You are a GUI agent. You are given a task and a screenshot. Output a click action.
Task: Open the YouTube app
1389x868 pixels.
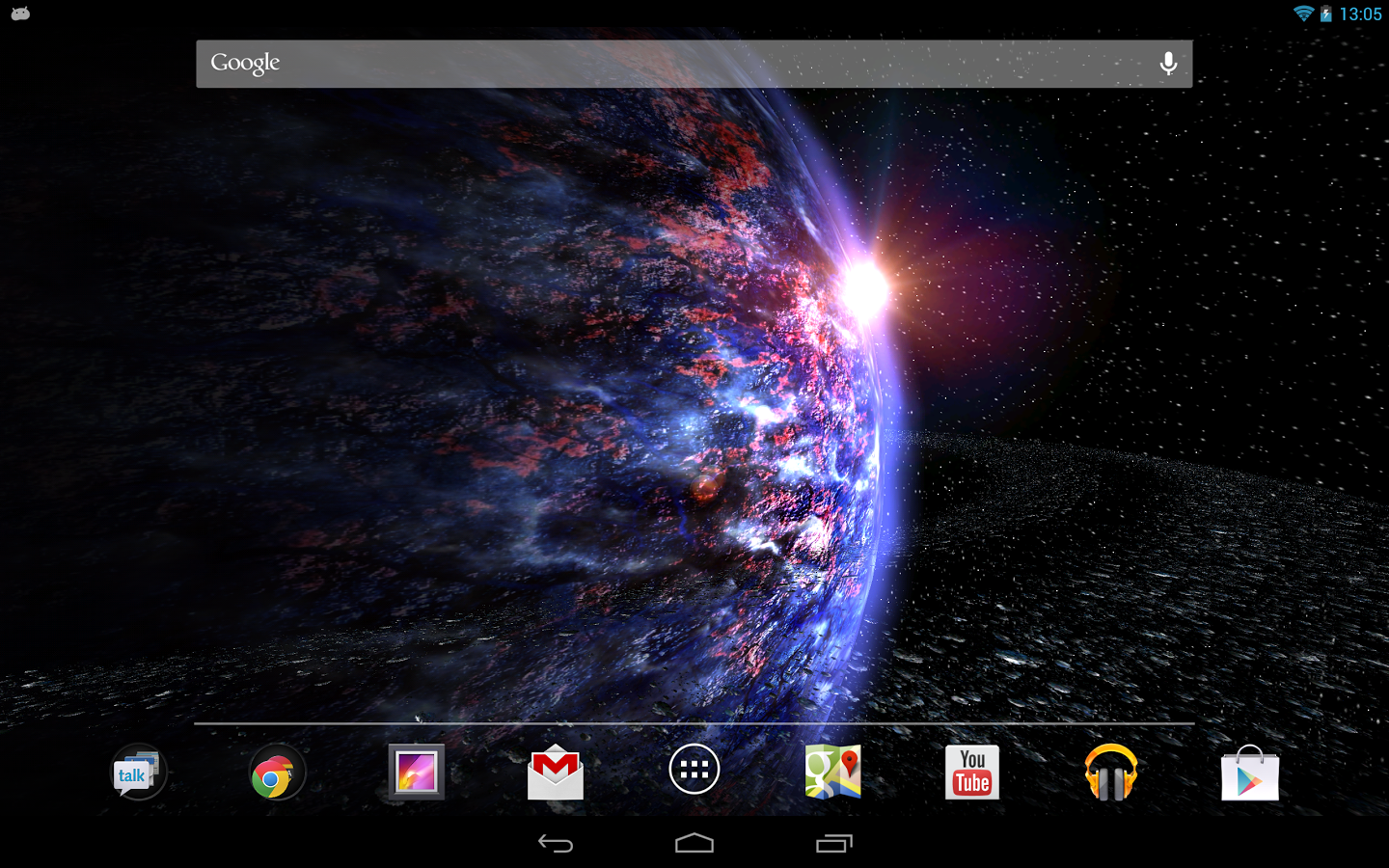[972, 772]
